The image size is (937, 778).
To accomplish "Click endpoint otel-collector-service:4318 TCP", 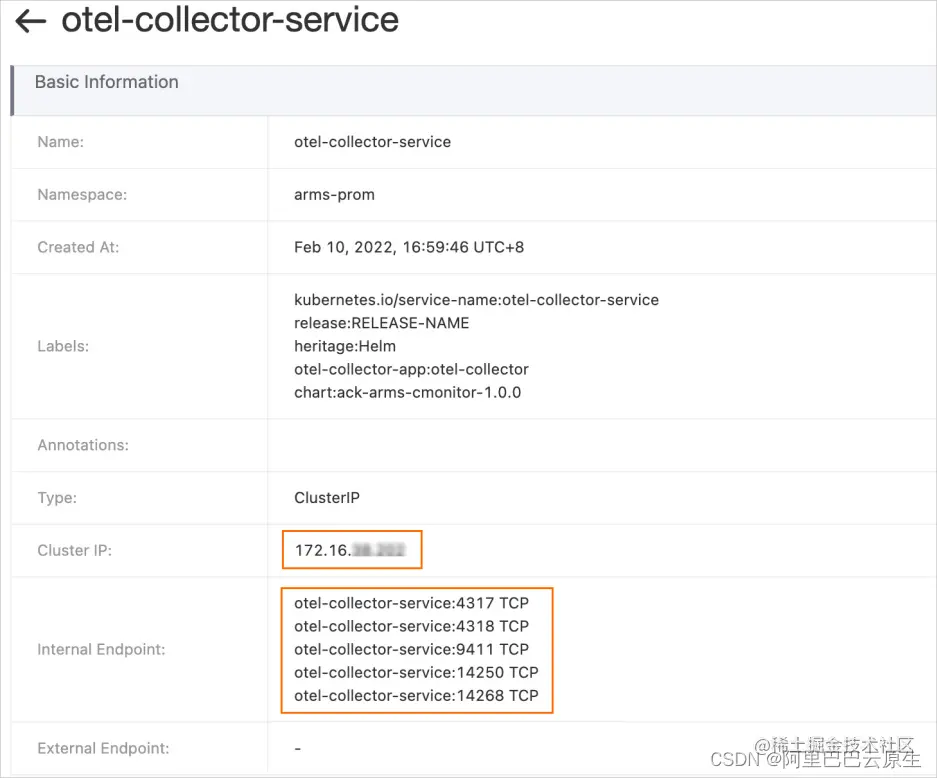I will click(411, 626).
